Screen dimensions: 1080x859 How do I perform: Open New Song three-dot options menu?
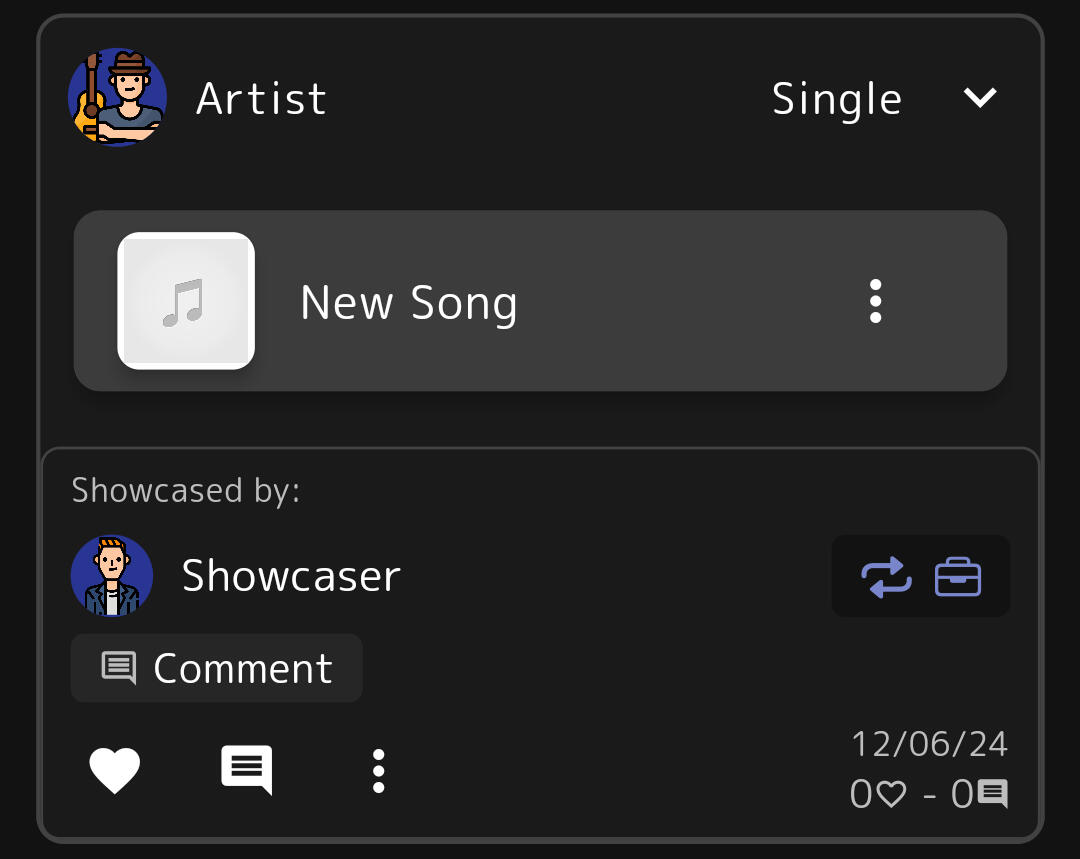[x=875, y=301]
